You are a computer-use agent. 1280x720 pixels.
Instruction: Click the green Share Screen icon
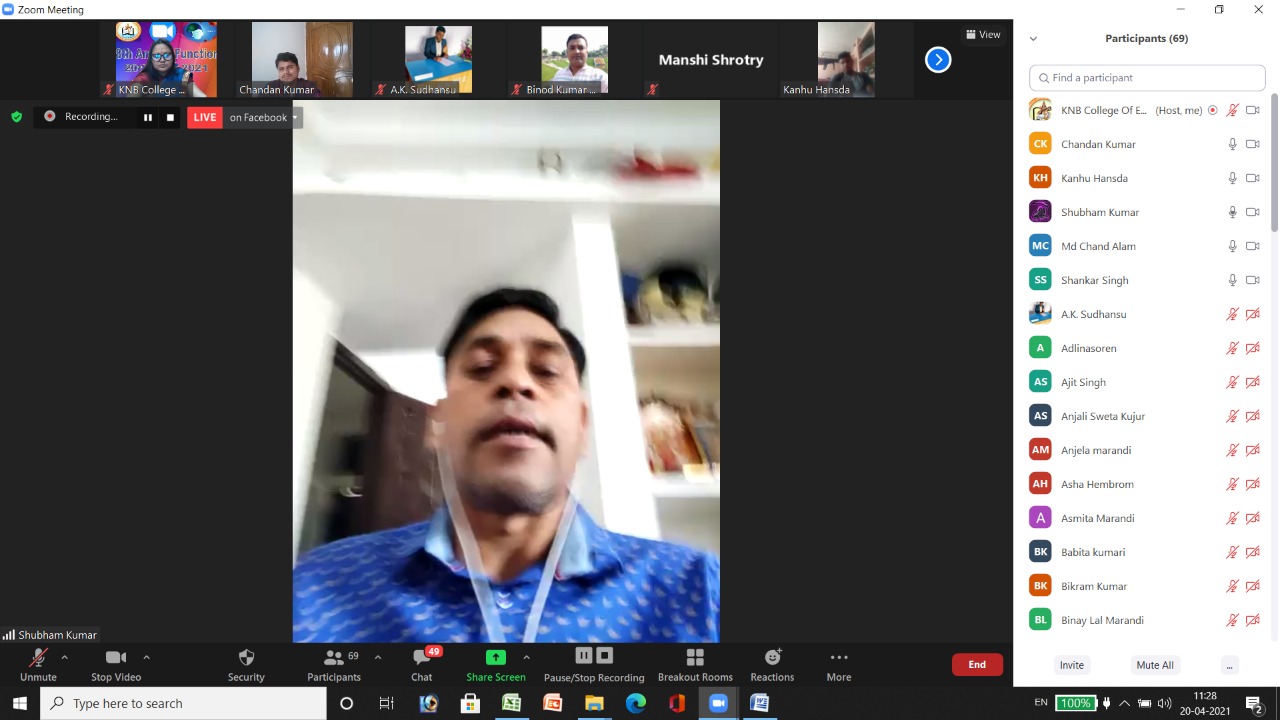click(495, 657)
